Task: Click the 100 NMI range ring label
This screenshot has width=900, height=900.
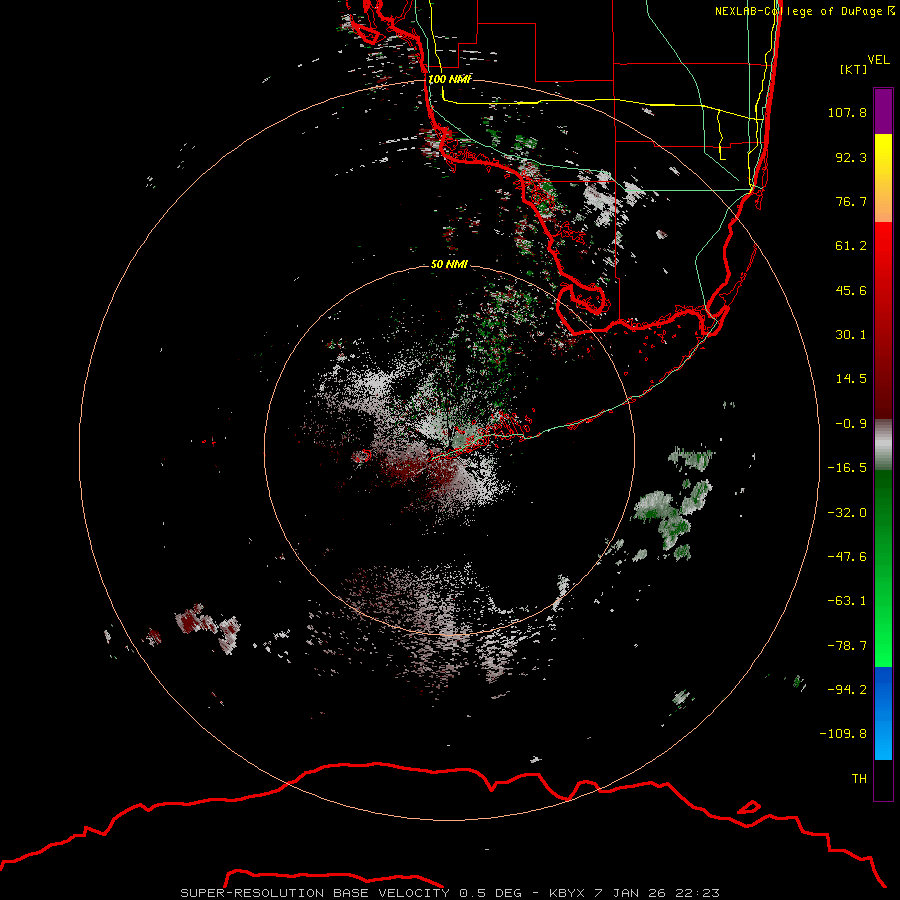Action: pyautogui.click(x=449, y=79)
